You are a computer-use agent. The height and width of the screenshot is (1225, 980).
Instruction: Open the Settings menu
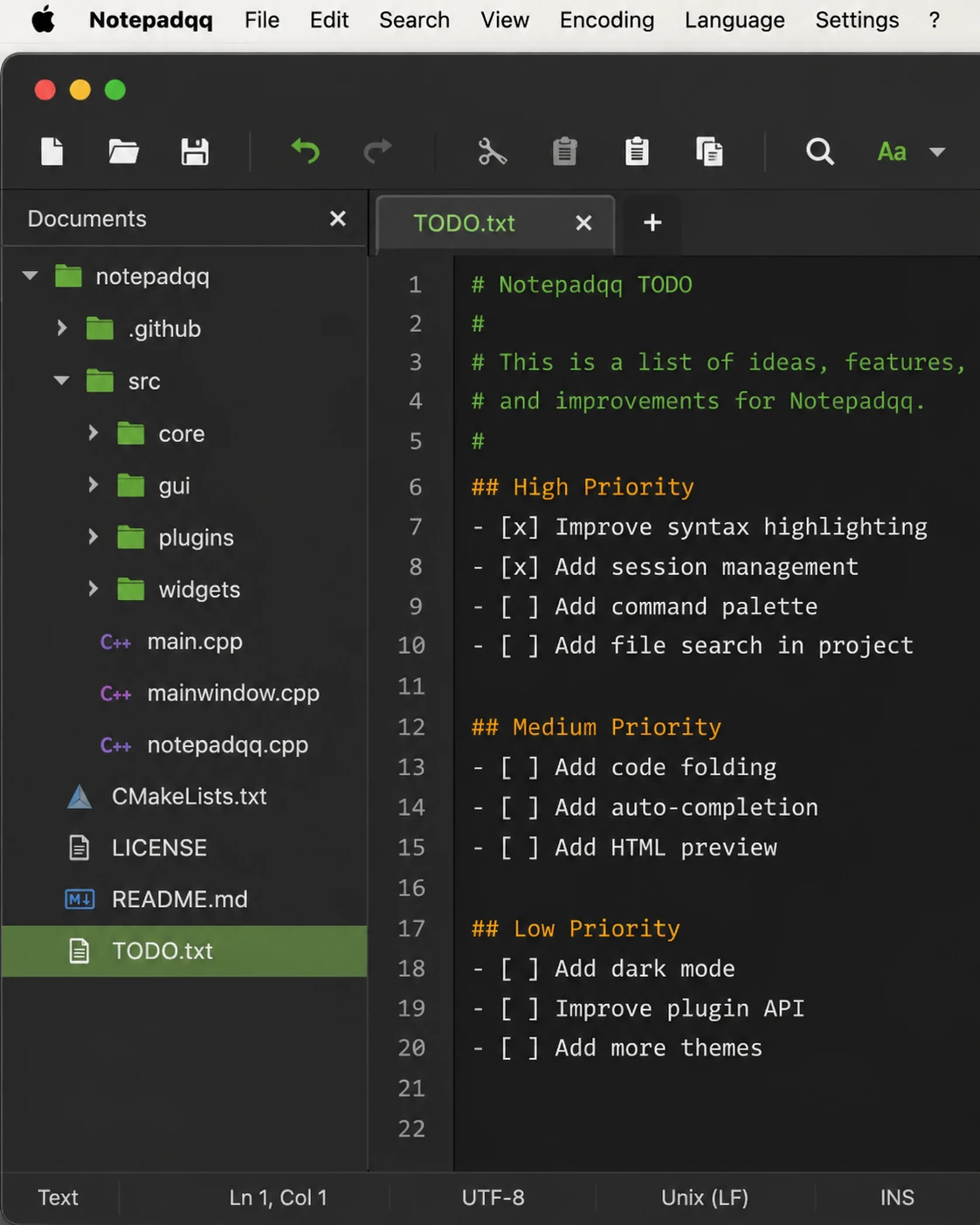click(x=857, y=20)
